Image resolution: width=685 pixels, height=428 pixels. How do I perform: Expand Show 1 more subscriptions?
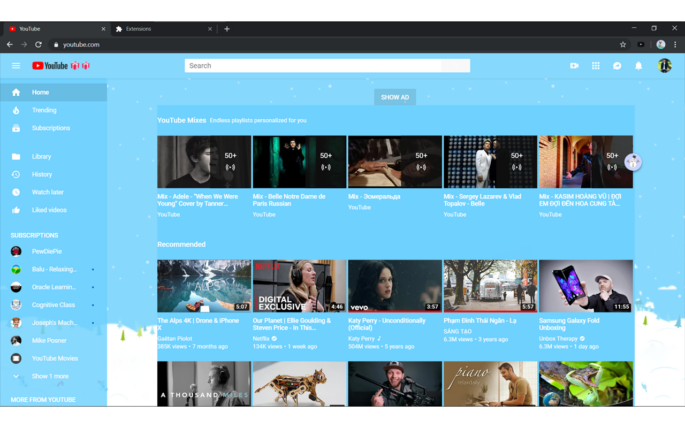click(50, 376)
